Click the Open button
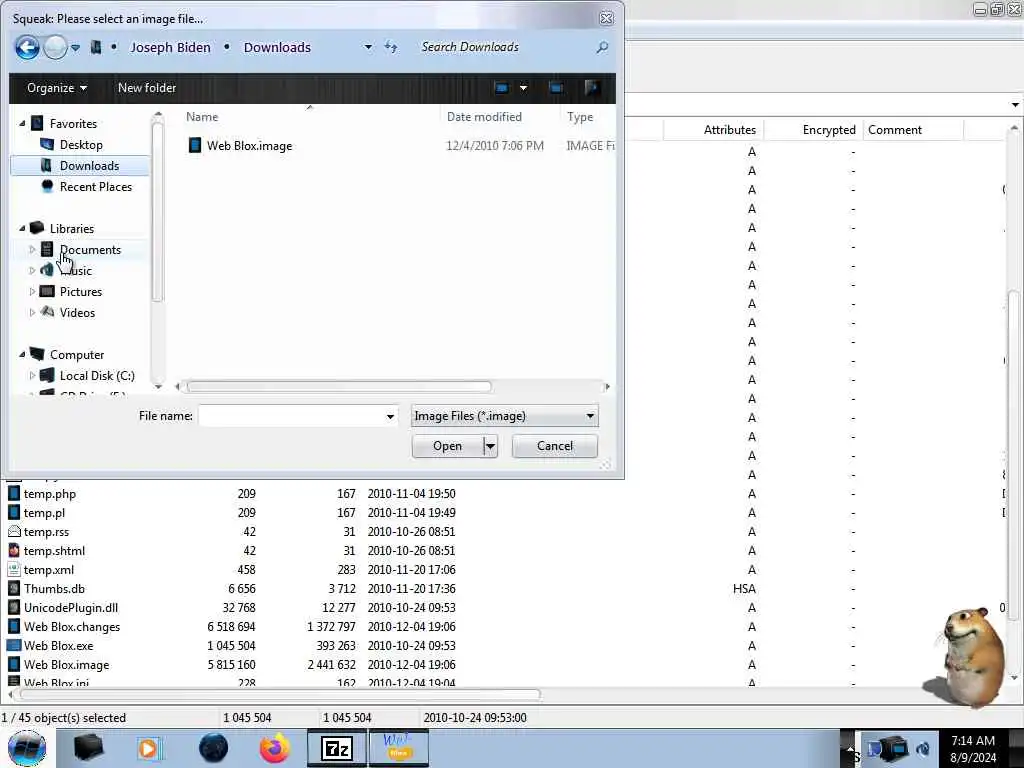 pyautogui.click(x=447, y=446)
